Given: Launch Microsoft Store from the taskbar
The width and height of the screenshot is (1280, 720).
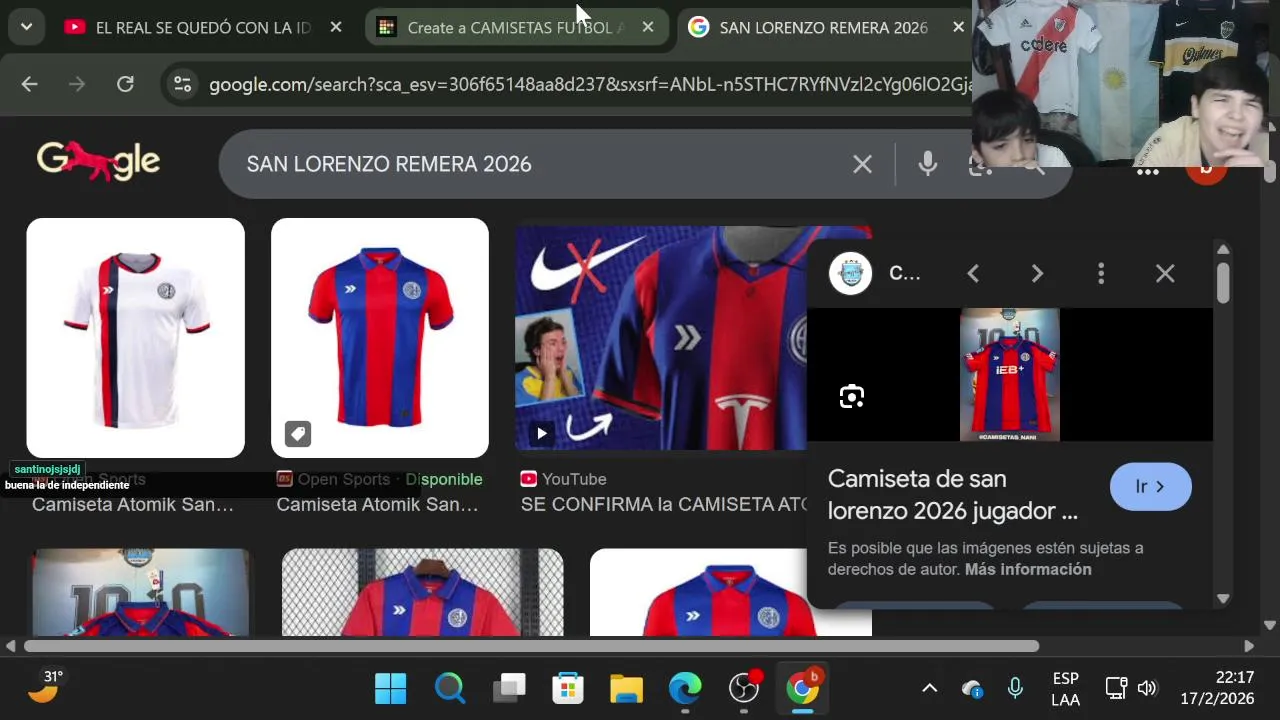Looking at the screenshot, I should coord(568,688).
